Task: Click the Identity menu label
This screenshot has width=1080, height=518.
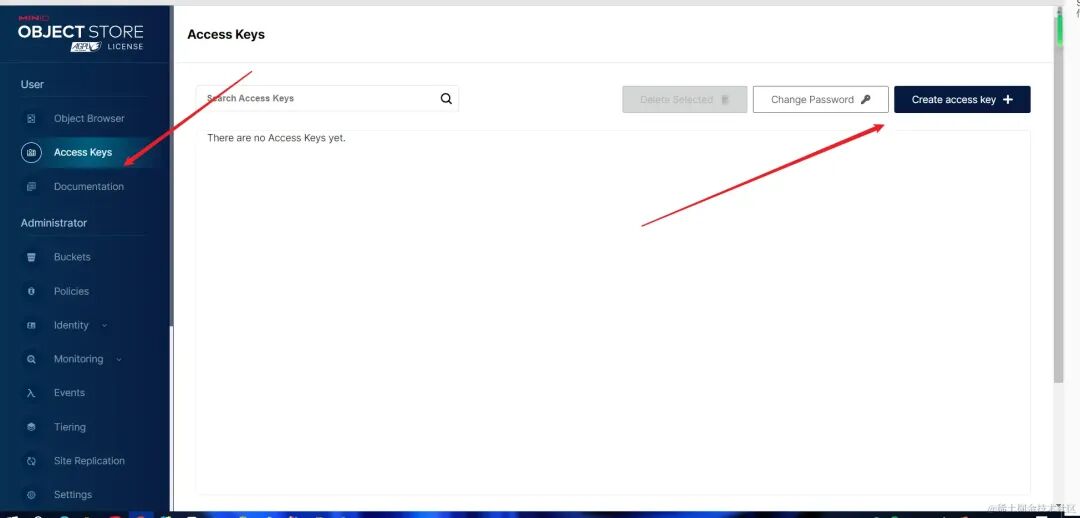Action: click(x=71, y=325)
